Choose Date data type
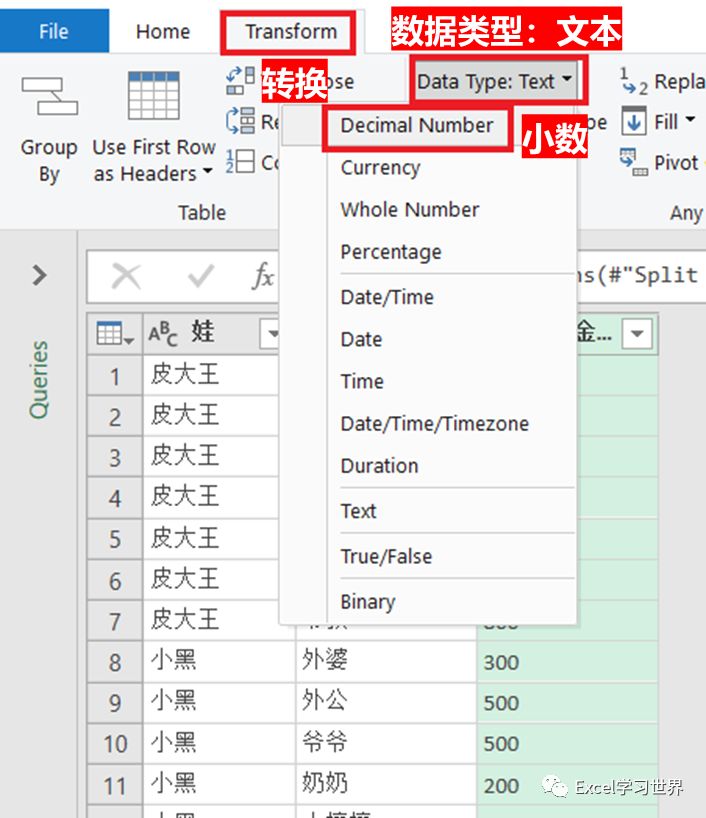This screenshot has width=706, height=818. click(x=361, y=340)
